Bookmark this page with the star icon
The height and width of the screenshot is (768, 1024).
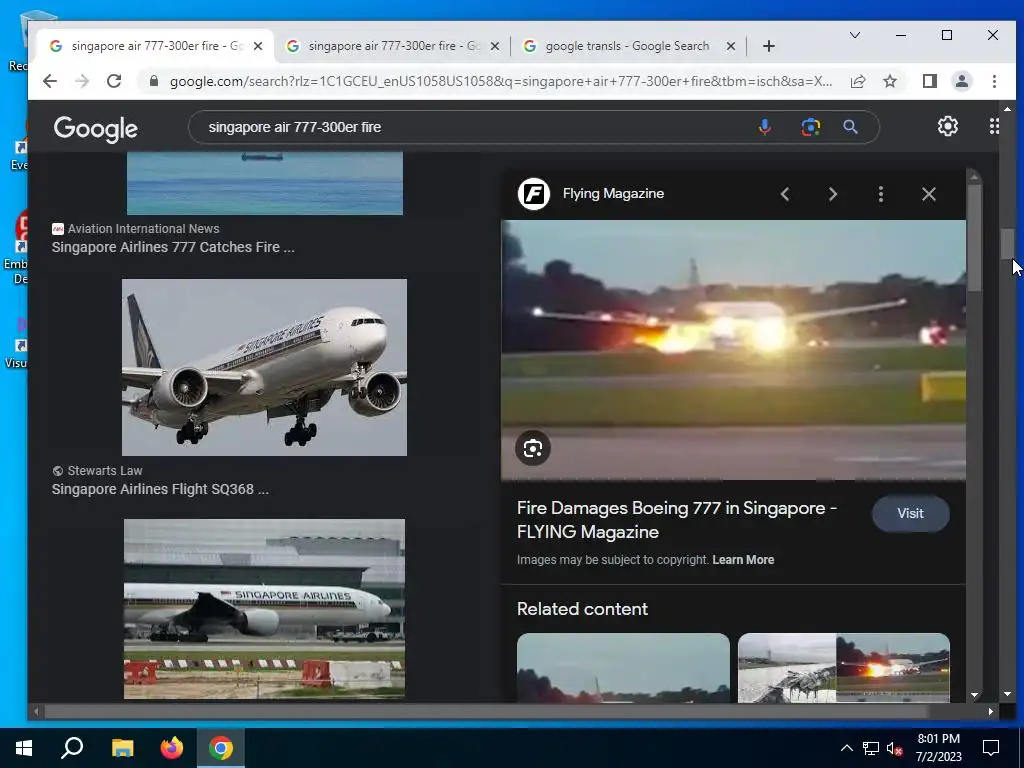(889, 81)
